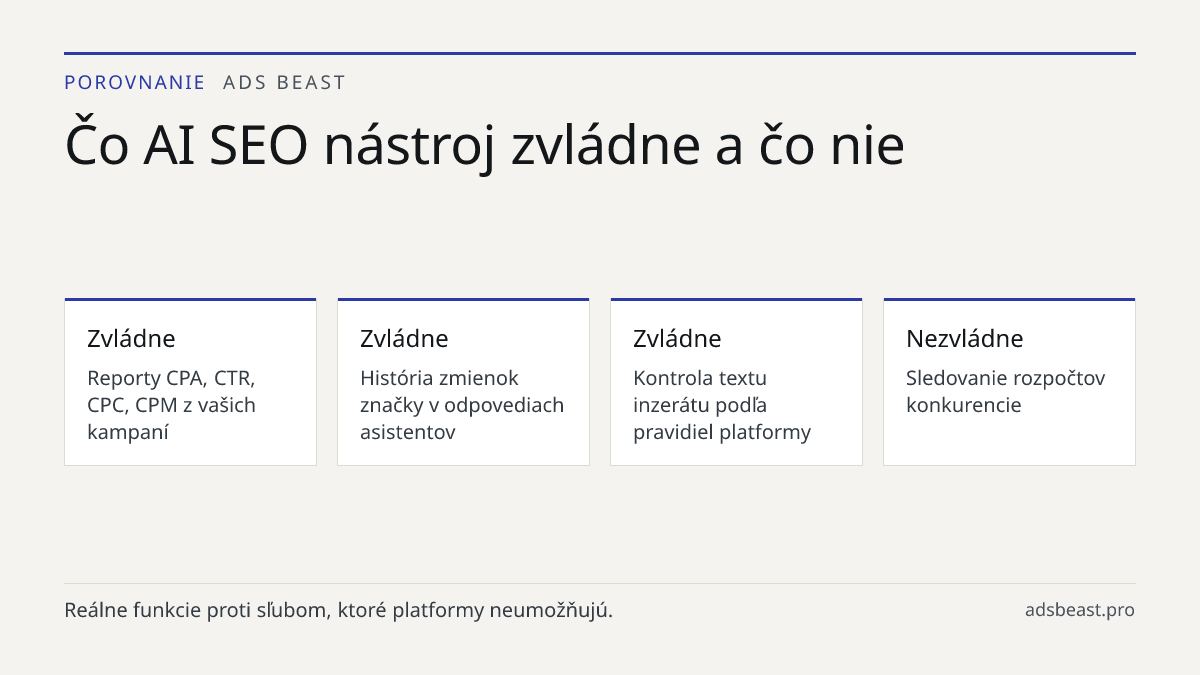
Task: Click 'História zmienok značky v odpovediach asistentov'
Action: 462,405
